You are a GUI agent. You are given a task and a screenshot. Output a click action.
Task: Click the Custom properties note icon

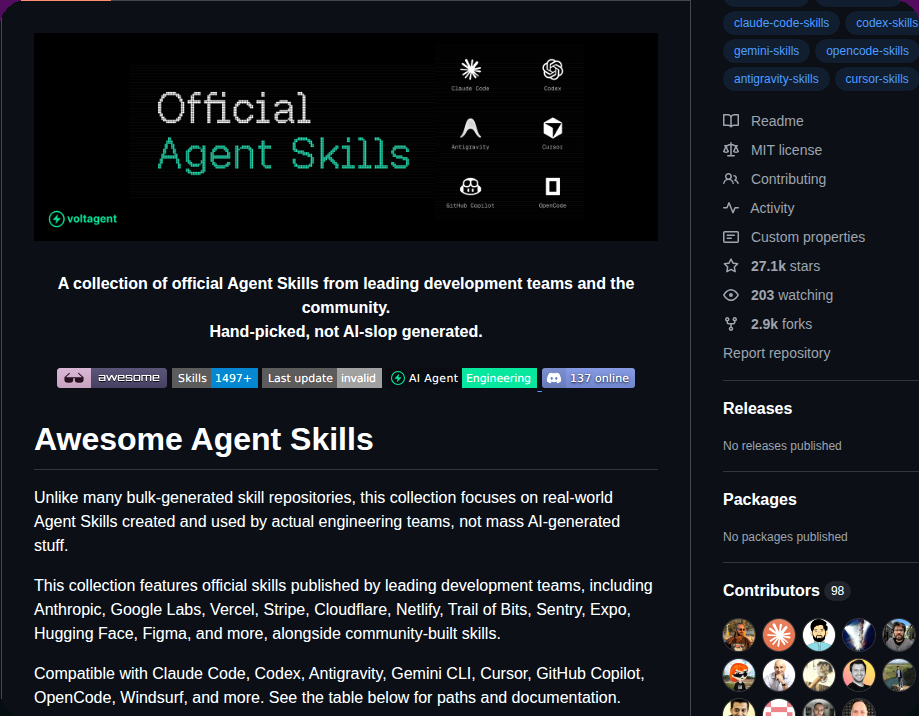[731, 237]
